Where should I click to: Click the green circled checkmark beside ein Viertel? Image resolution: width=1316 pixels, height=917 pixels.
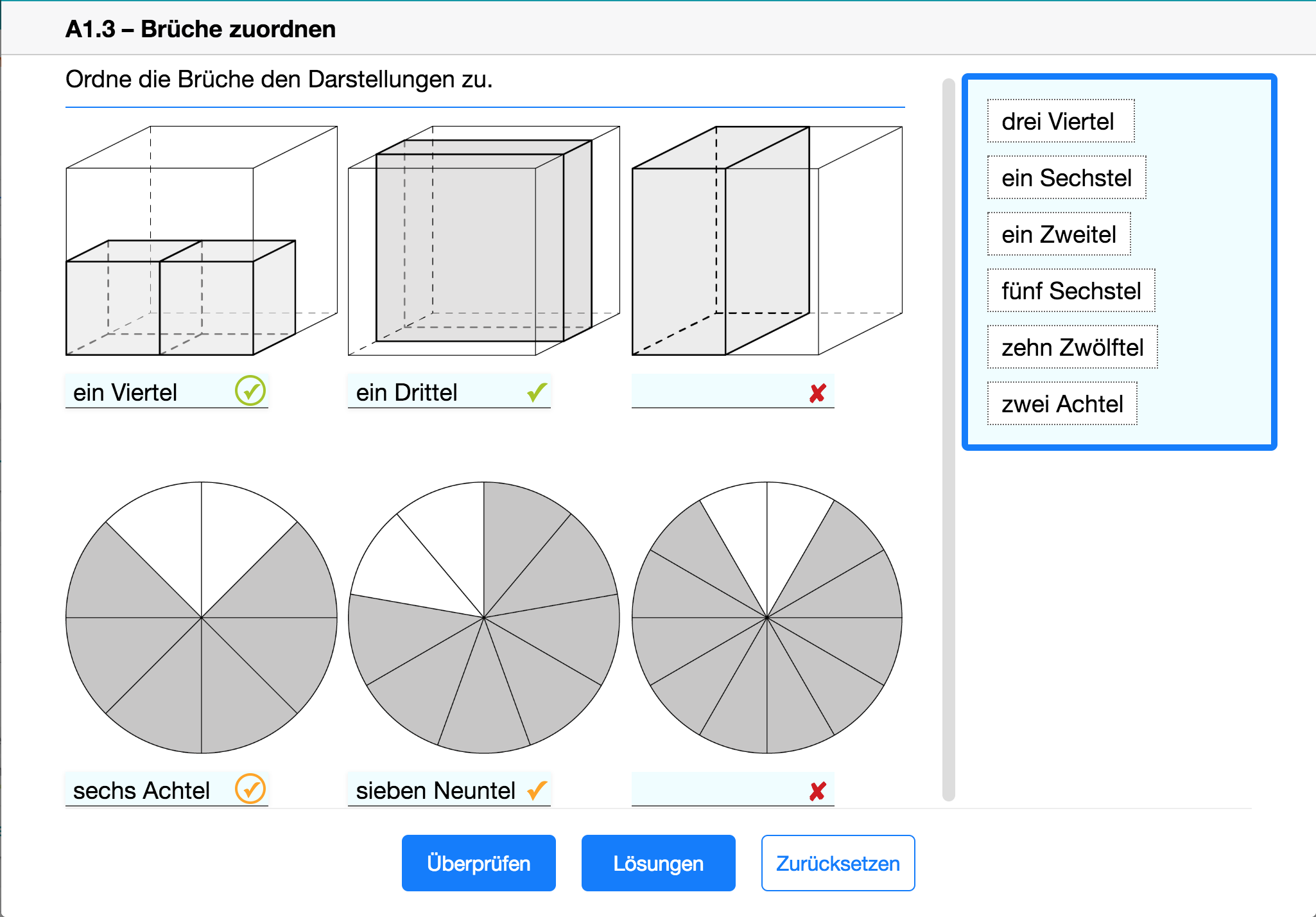pos(250,391)
